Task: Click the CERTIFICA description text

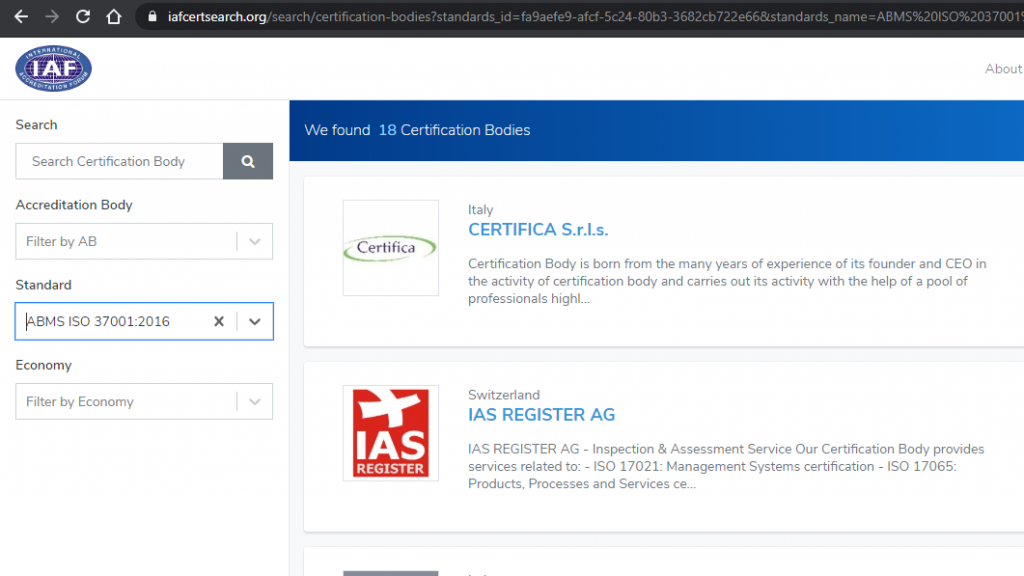Action: pos(727,281)
